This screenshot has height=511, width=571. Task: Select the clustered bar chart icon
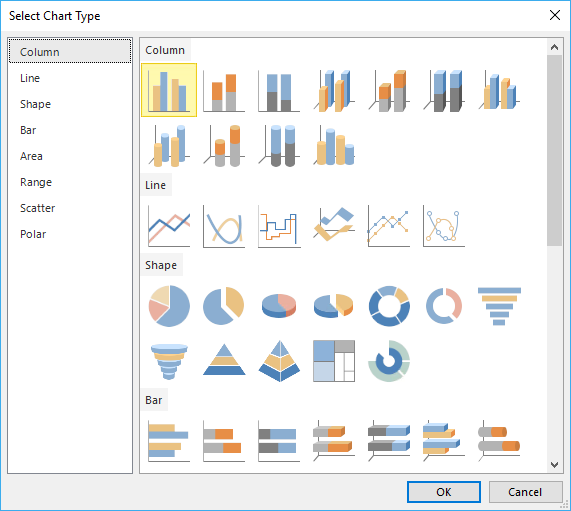pos(169,441)
